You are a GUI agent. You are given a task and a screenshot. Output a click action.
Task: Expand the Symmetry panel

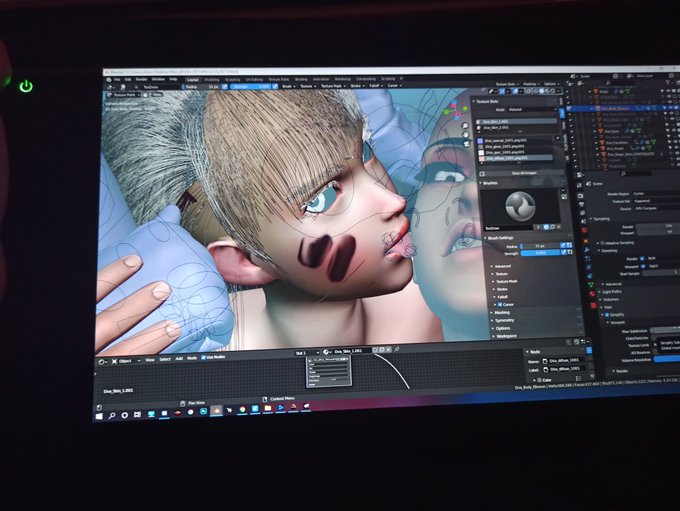click(x=503, y=320)
